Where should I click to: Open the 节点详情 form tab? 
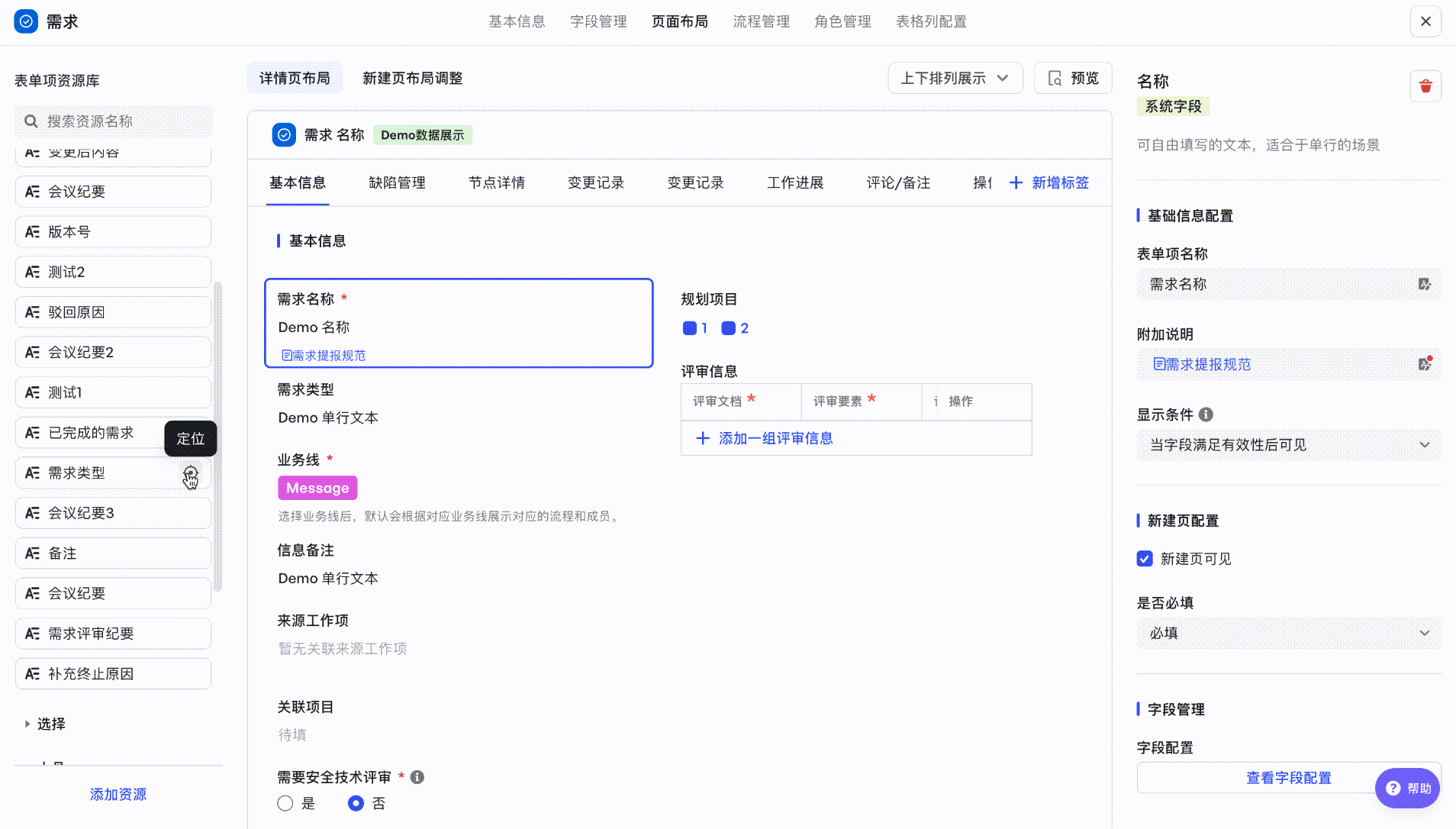point(497,182)
